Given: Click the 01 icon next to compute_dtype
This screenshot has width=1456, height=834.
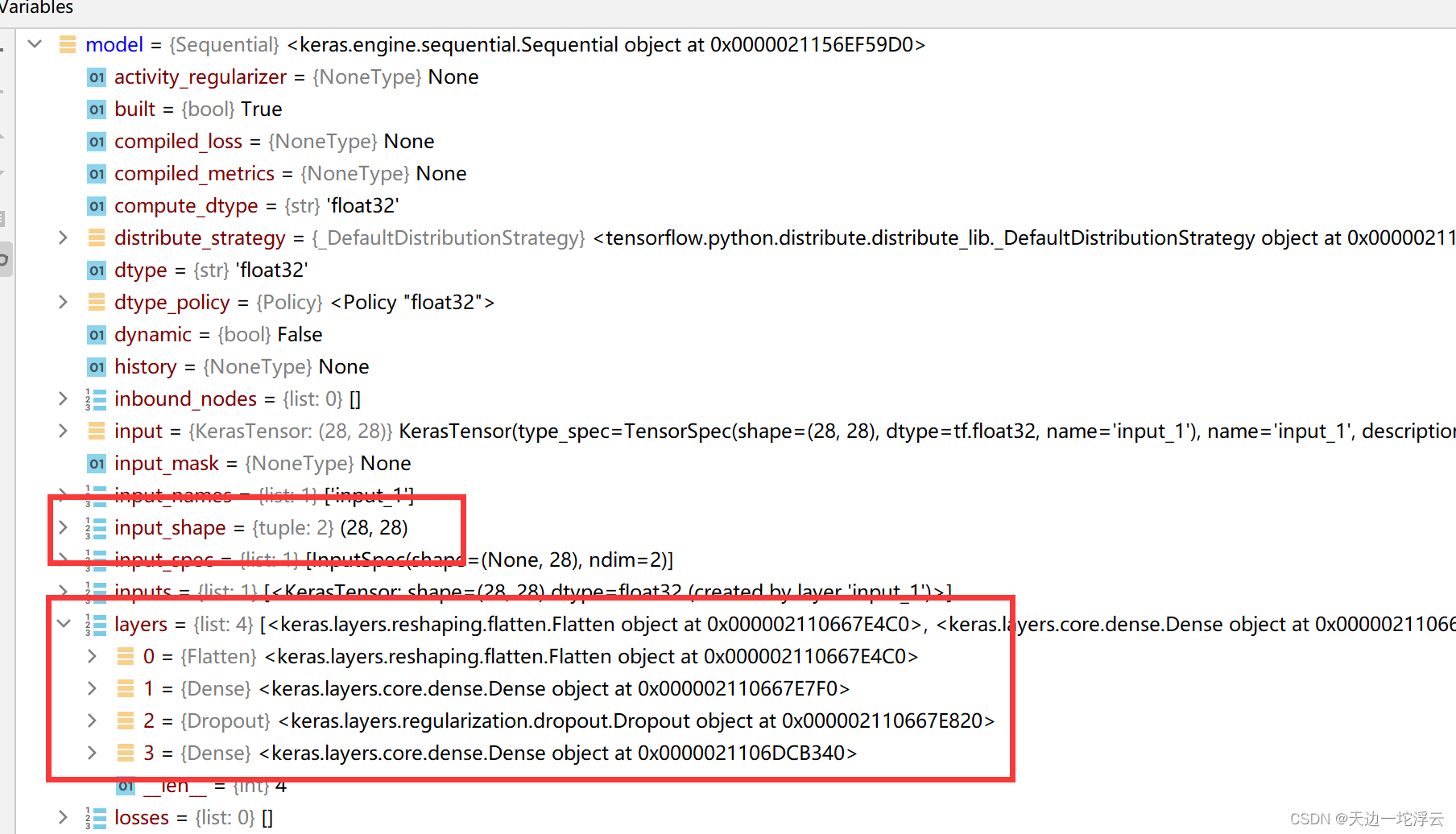Looking at the screenshot, I should 96,206.
